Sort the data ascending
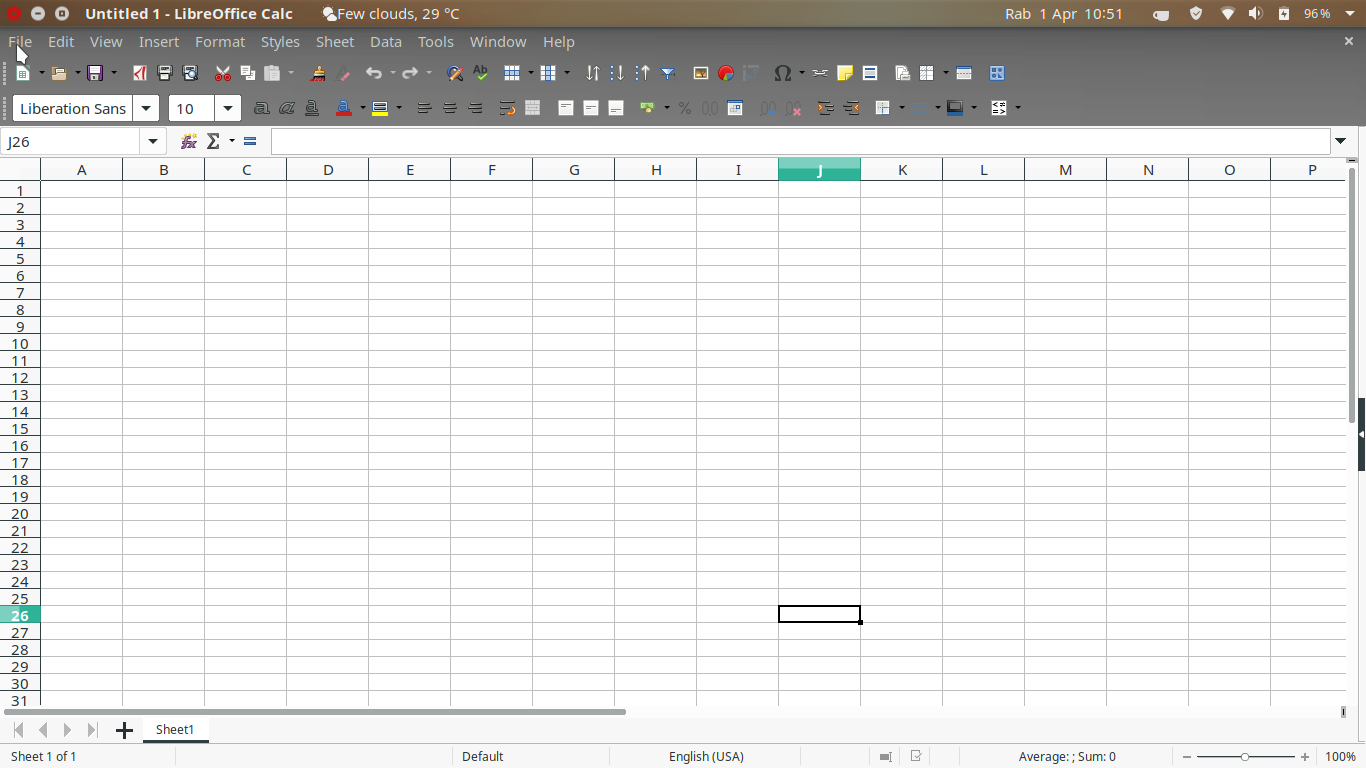Viewport: 1366px width, 768px height. (x=617, y=73)
